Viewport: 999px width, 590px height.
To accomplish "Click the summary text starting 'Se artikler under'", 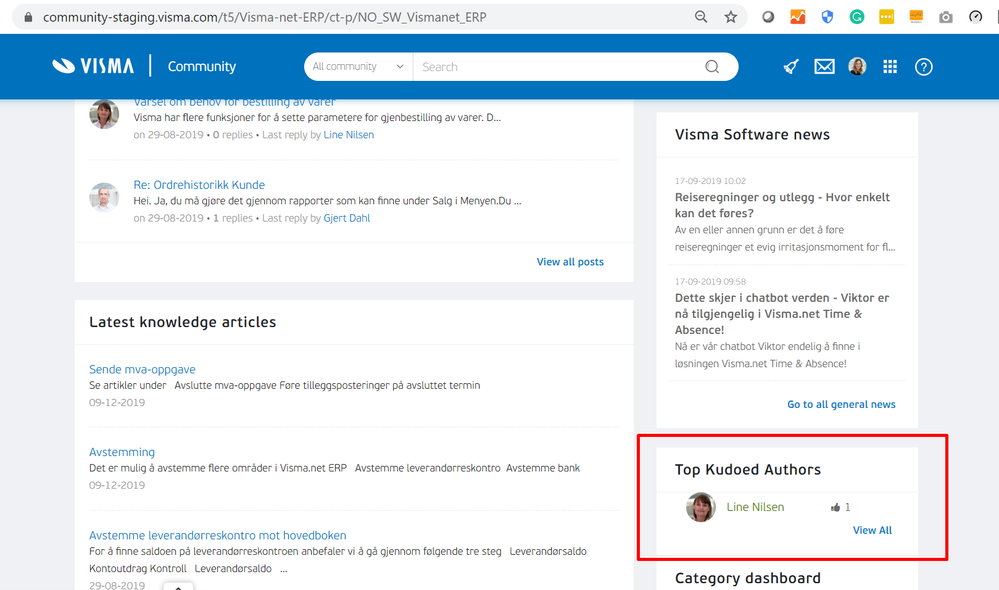I will pyautogui.click(x=285, y=385).
